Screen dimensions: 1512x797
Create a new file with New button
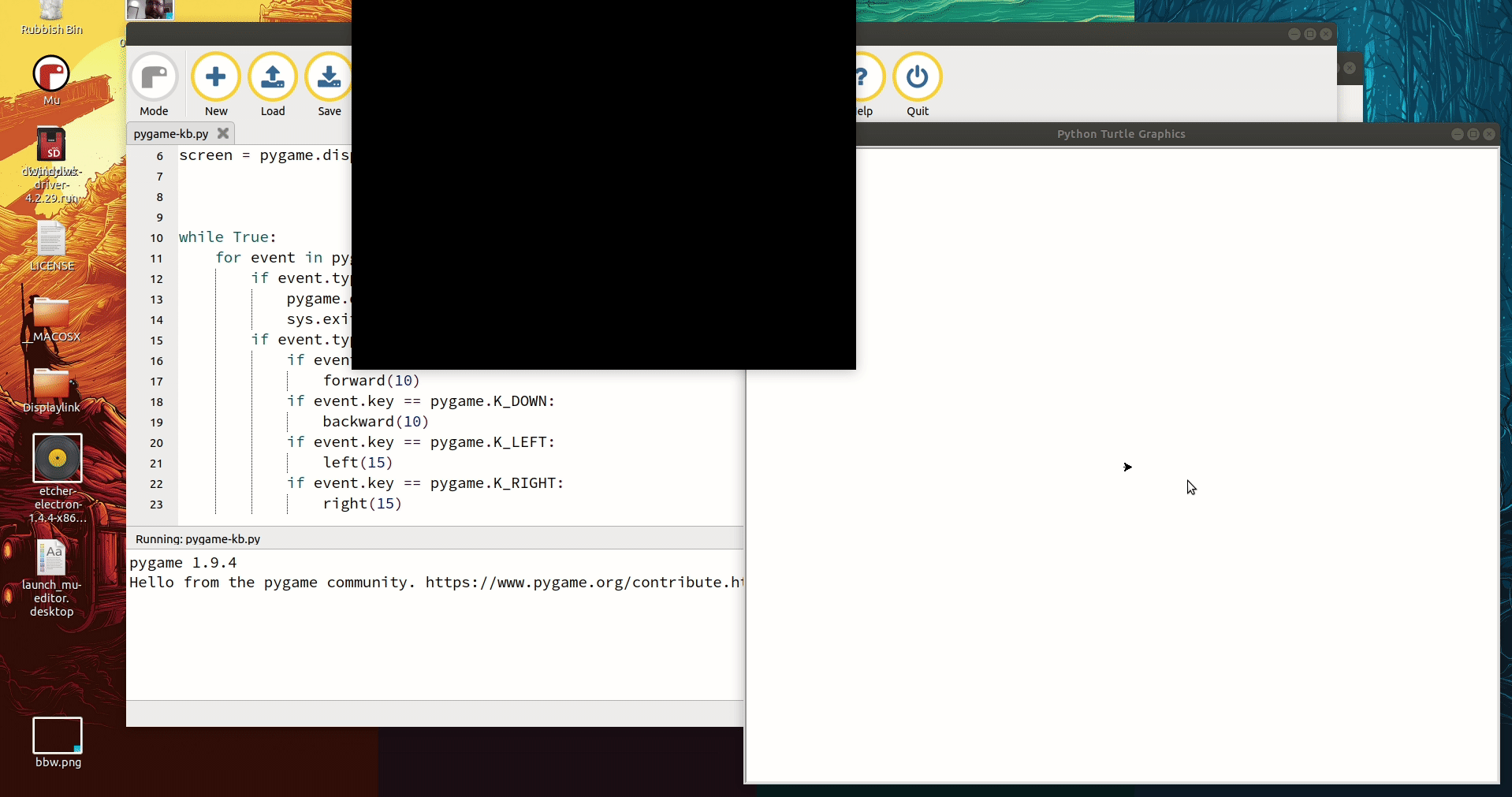216,85
